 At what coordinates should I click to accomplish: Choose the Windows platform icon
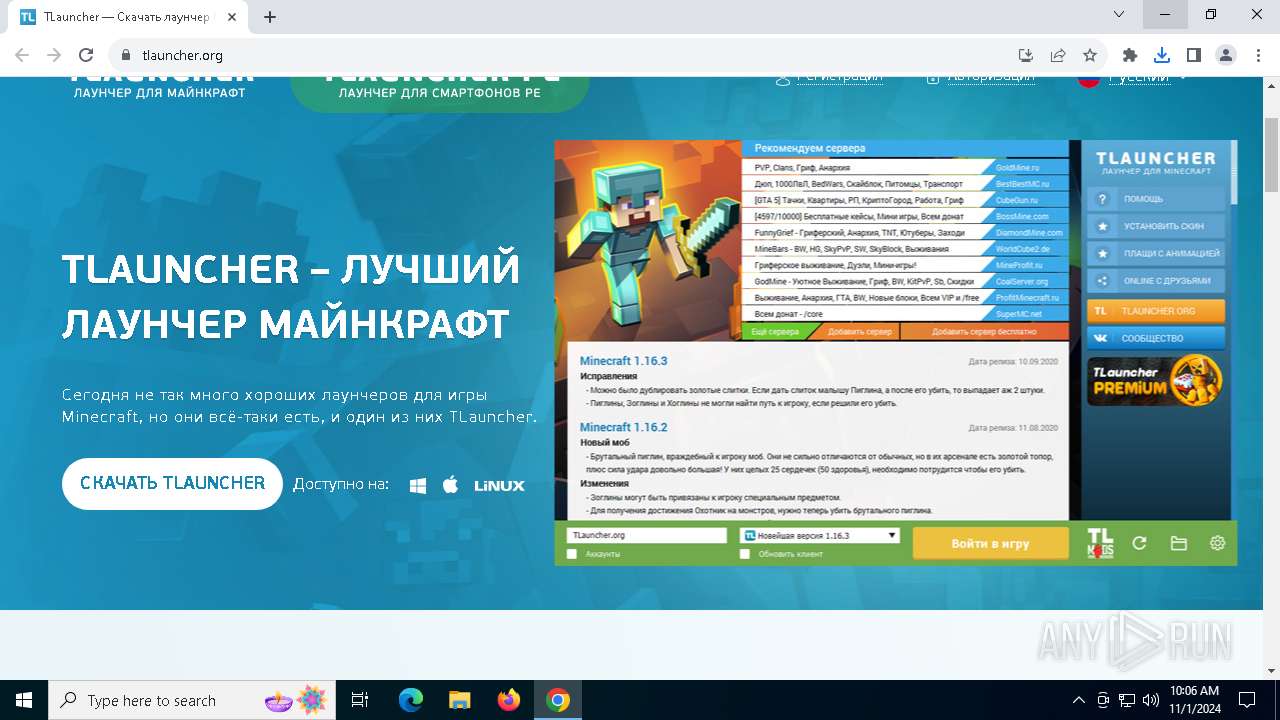click(x=418, y=486)
